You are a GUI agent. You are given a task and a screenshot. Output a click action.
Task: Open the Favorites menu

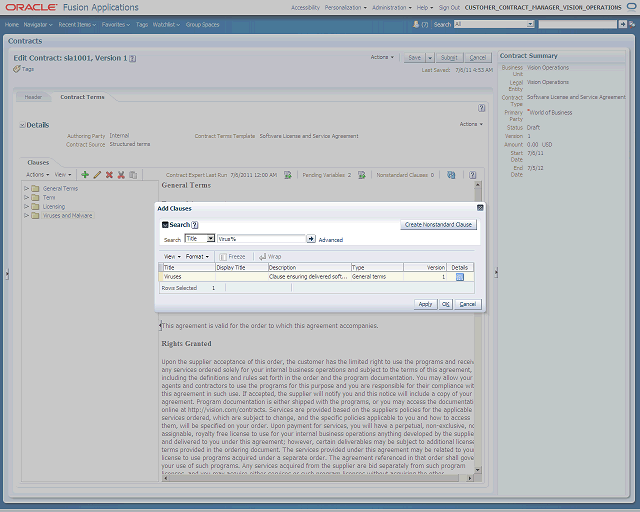116,24
